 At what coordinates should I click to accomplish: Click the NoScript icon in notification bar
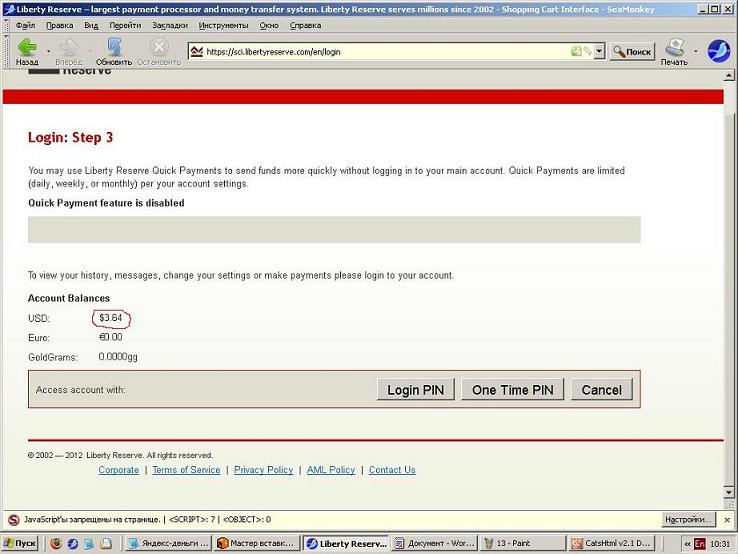14,520
